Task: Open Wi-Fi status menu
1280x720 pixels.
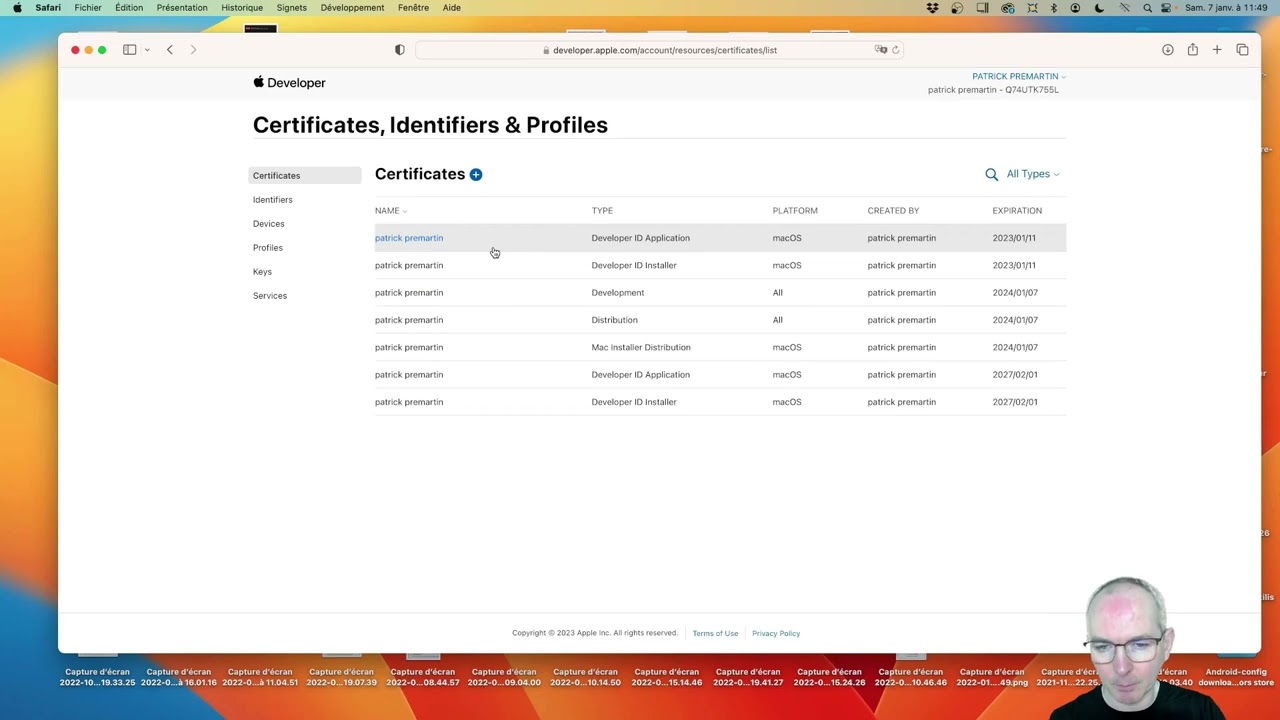Action: pos(1124,8)
